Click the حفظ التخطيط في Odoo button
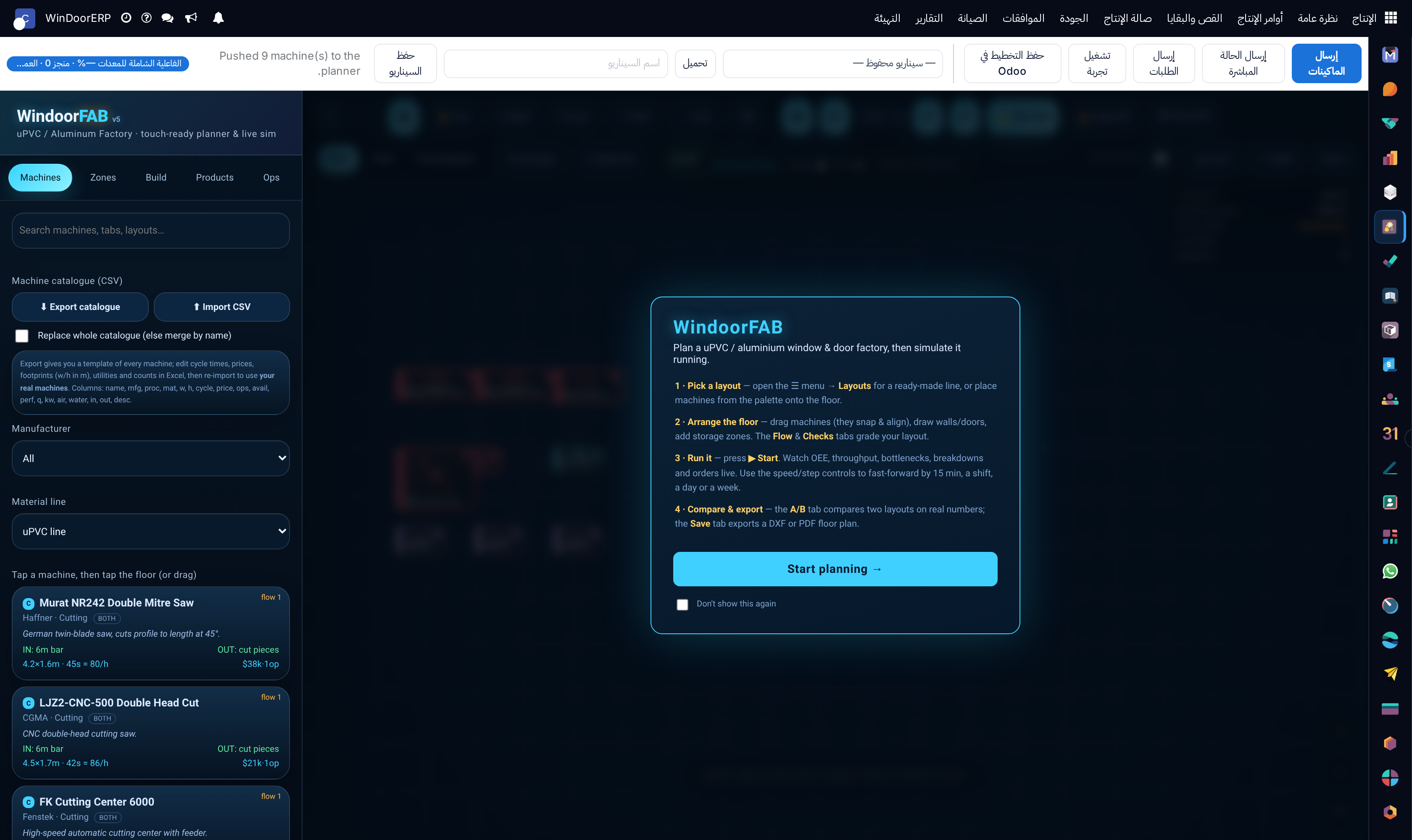The height and width of the screenshot is (840, 1412). coord(1012,63)
